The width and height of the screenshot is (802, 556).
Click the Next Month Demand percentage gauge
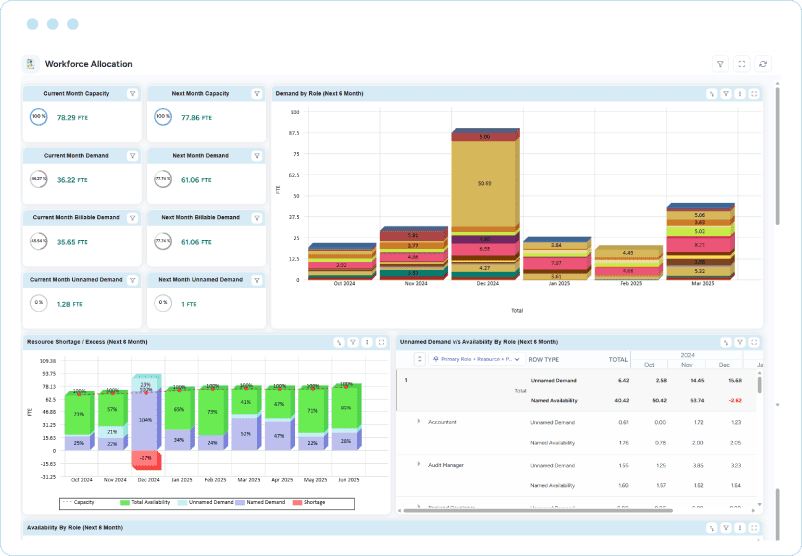click(163, 179)
